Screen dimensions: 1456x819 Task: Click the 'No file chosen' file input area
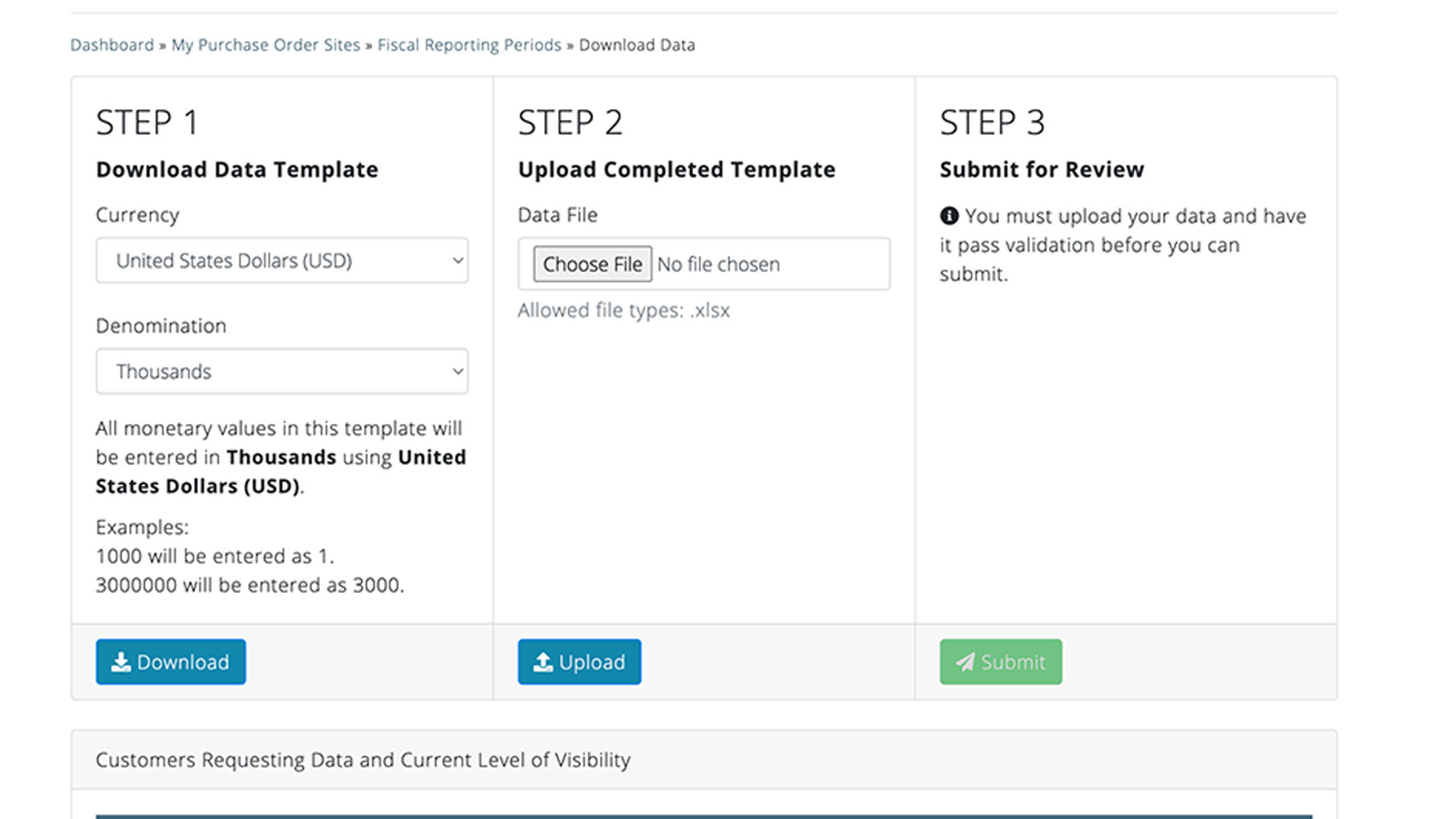click(x=718, y=265)
